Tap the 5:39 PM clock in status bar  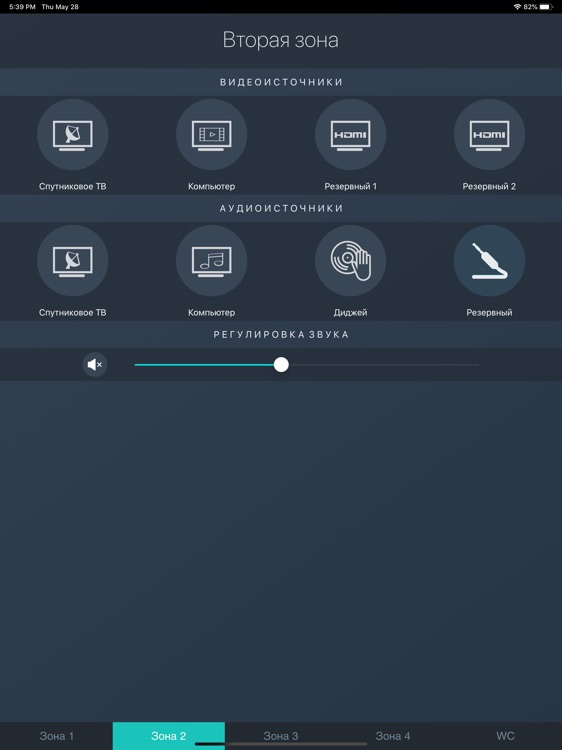22,7
